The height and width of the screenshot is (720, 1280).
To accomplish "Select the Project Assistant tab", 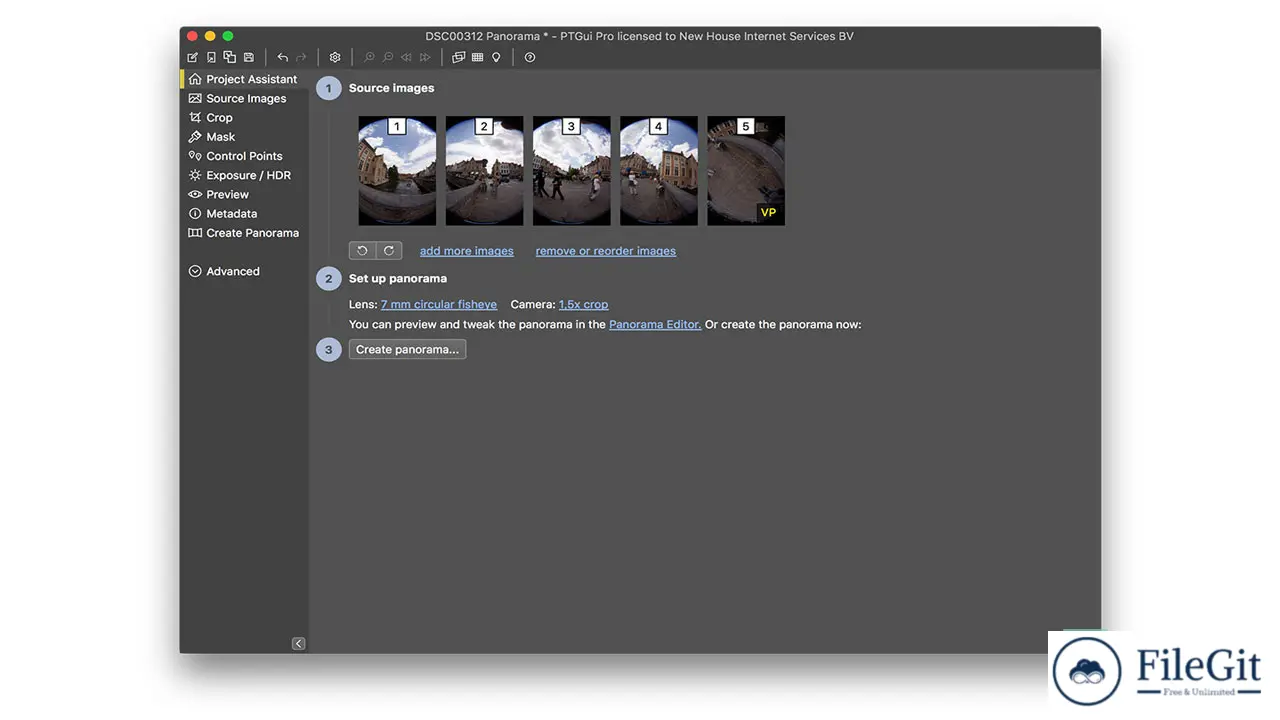I will click(244, 79).
